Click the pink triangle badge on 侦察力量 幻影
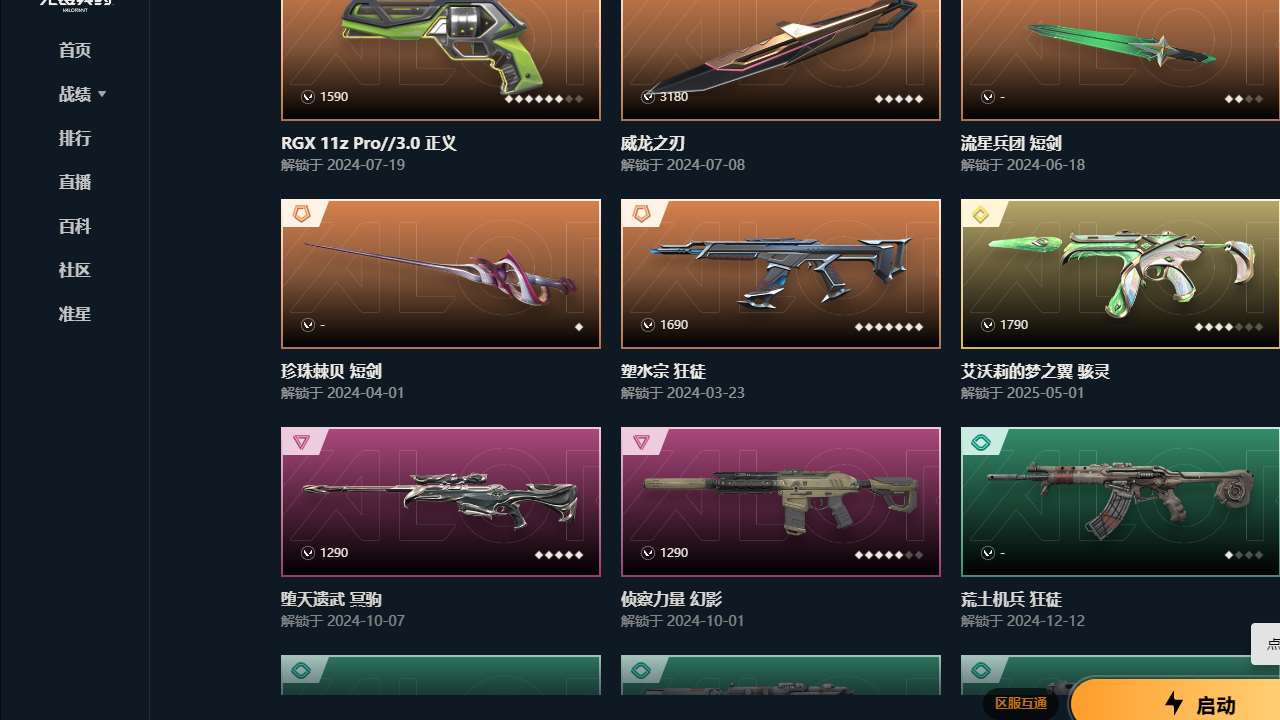The height and width of the screenshot is (720, 1280). [641, 442]
